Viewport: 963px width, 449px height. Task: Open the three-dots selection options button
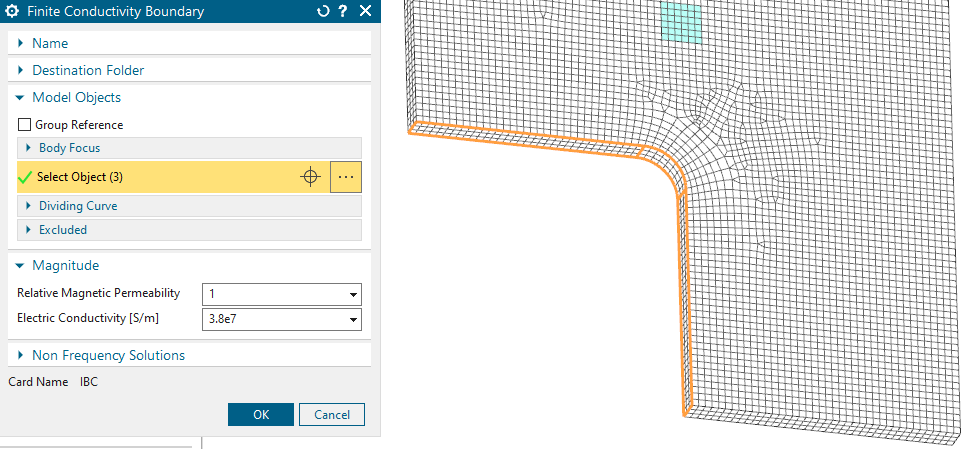click(x=346, y=177)
